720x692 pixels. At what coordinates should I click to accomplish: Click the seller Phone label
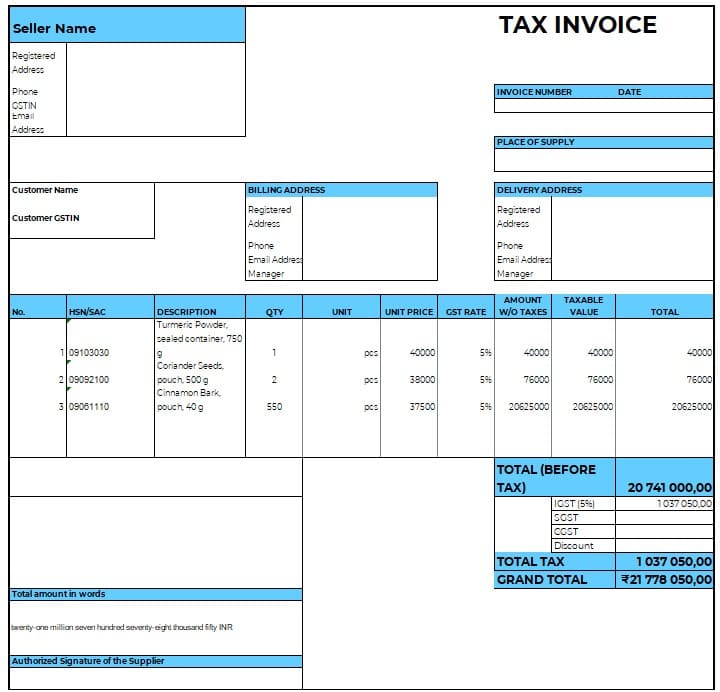pyautogui.click(x=25, y=91)
